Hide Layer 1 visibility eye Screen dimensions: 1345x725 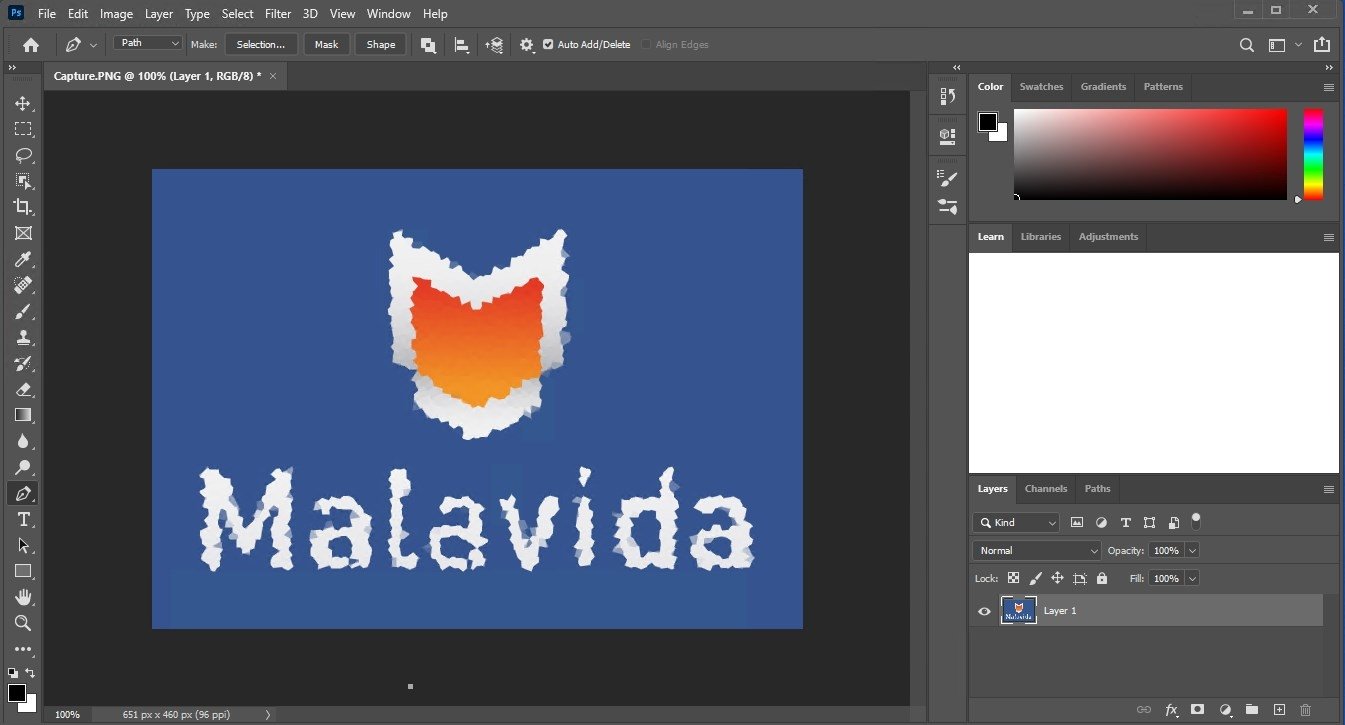(984, 611)
